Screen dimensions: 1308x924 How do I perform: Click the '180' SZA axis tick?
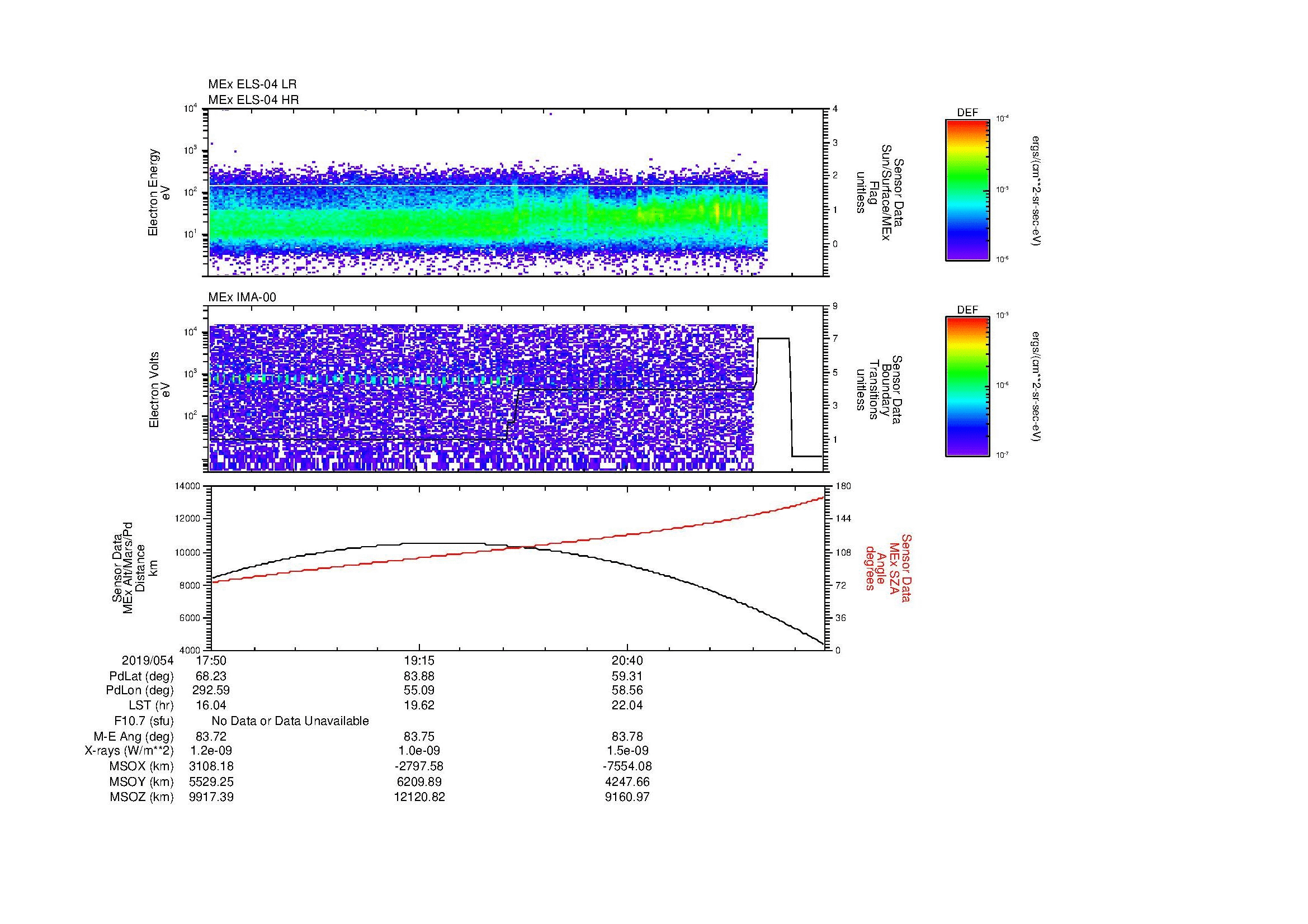[842, 486]
